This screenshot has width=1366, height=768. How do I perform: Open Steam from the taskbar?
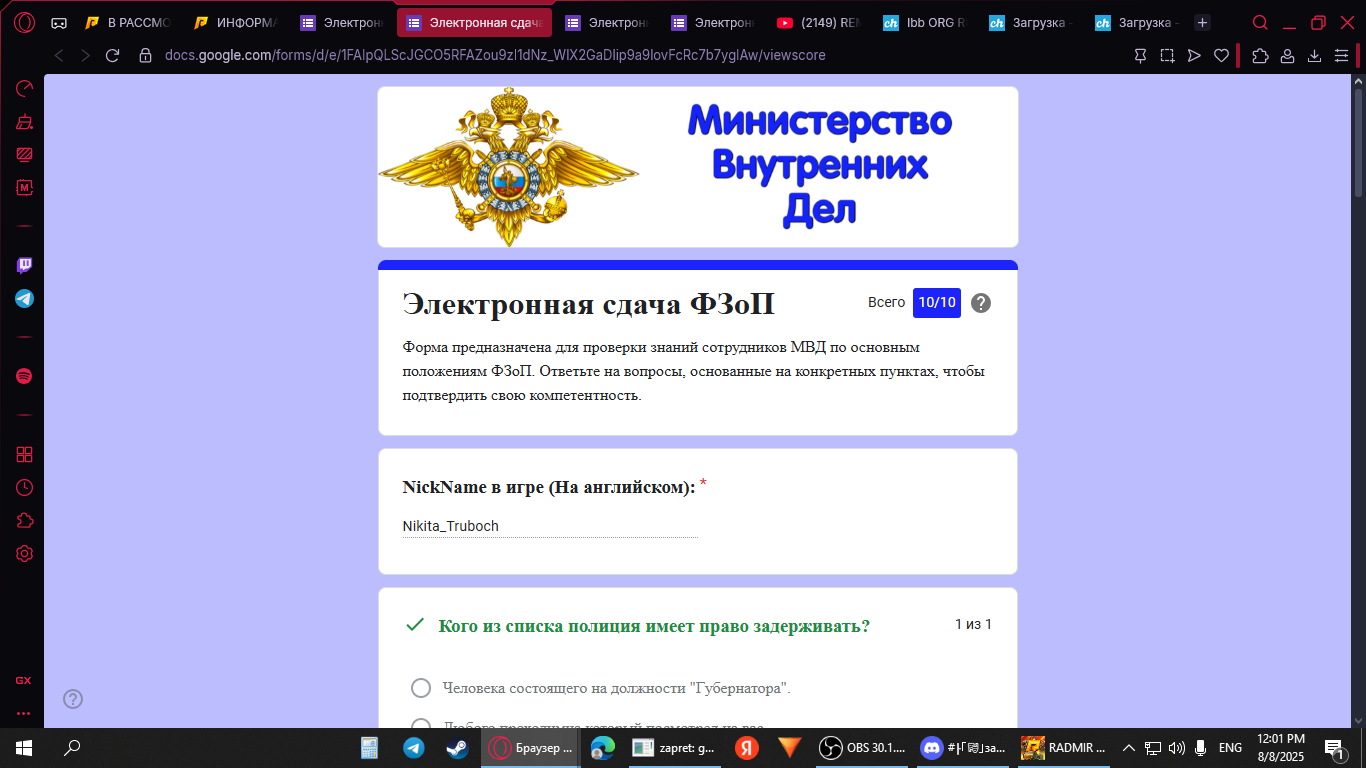tap(459, 748)
